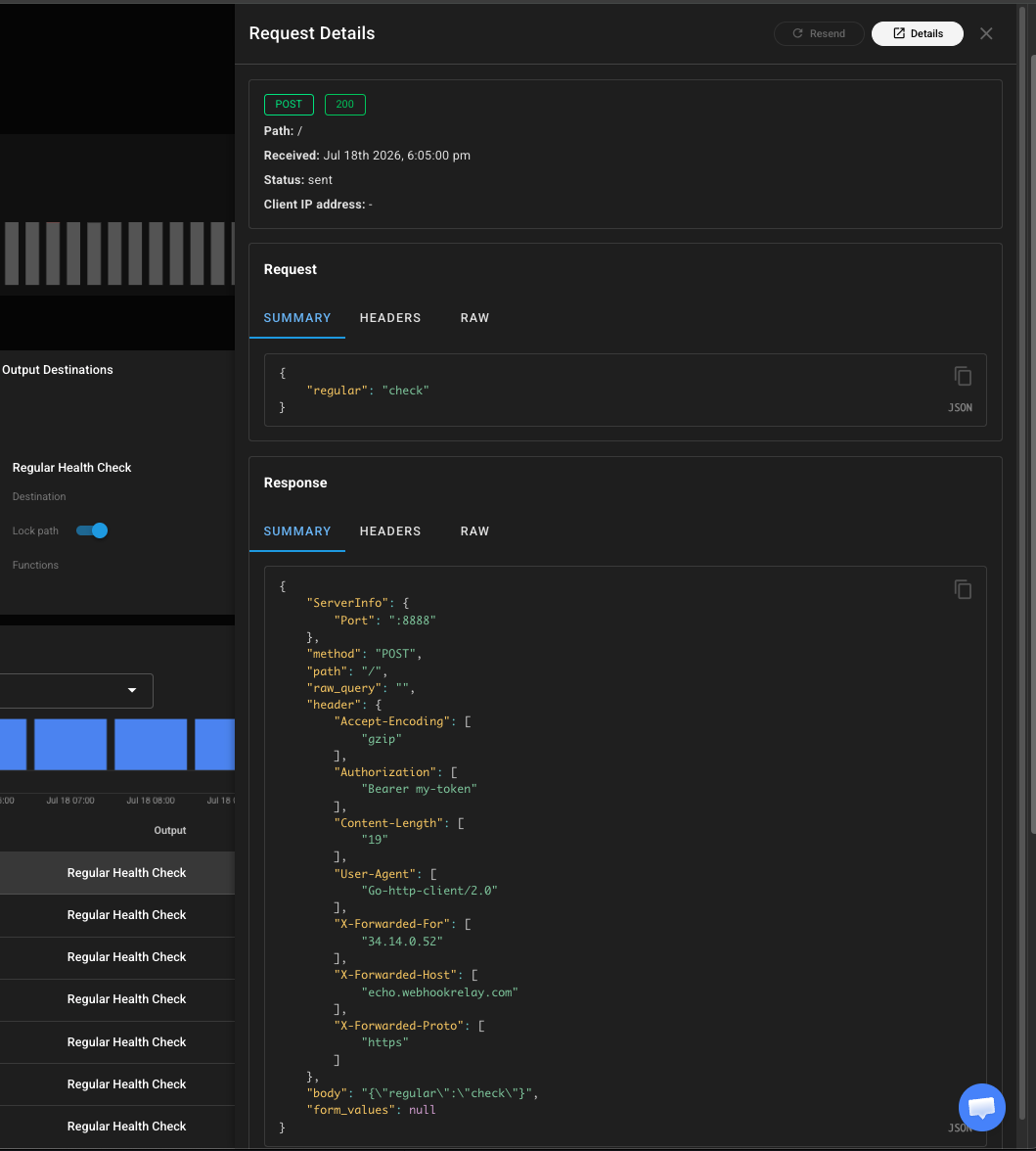Image resolution: width=1036 pixels, height=1151 pixels.
Task: Switch to Response RAW tab
Action: point(474,530)
